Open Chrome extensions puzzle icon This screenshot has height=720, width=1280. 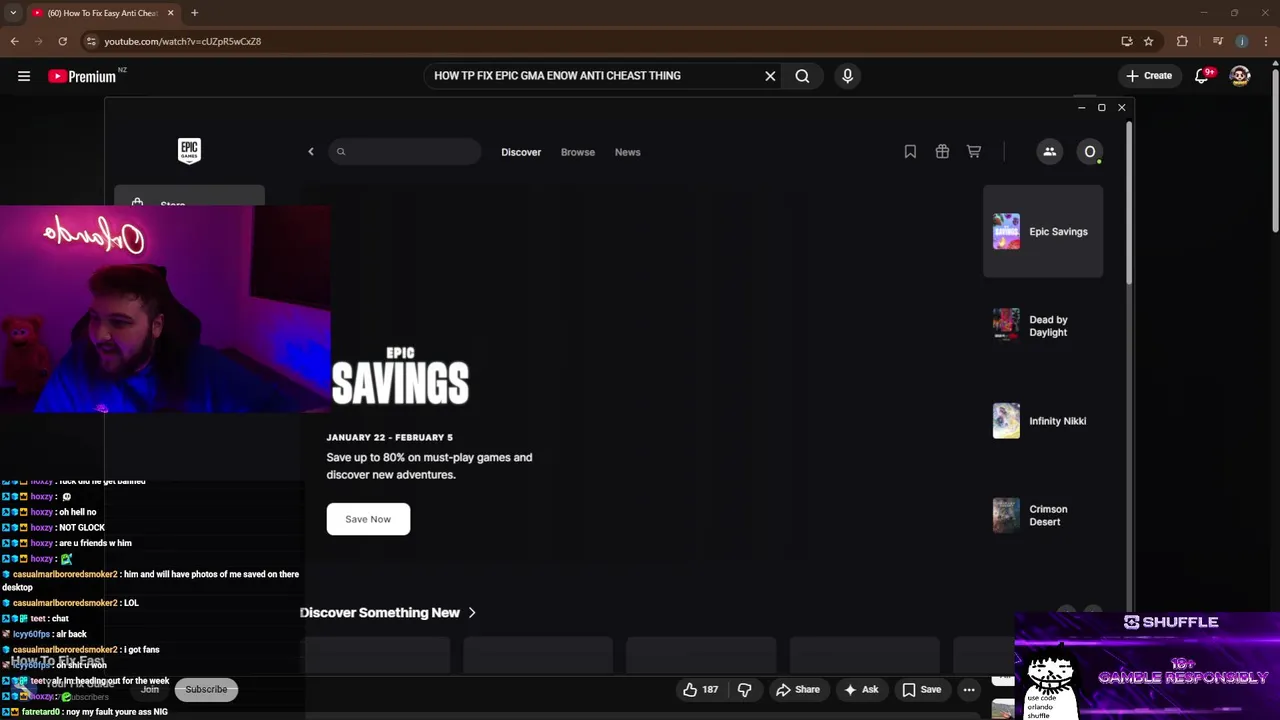tap(1182, 41)
